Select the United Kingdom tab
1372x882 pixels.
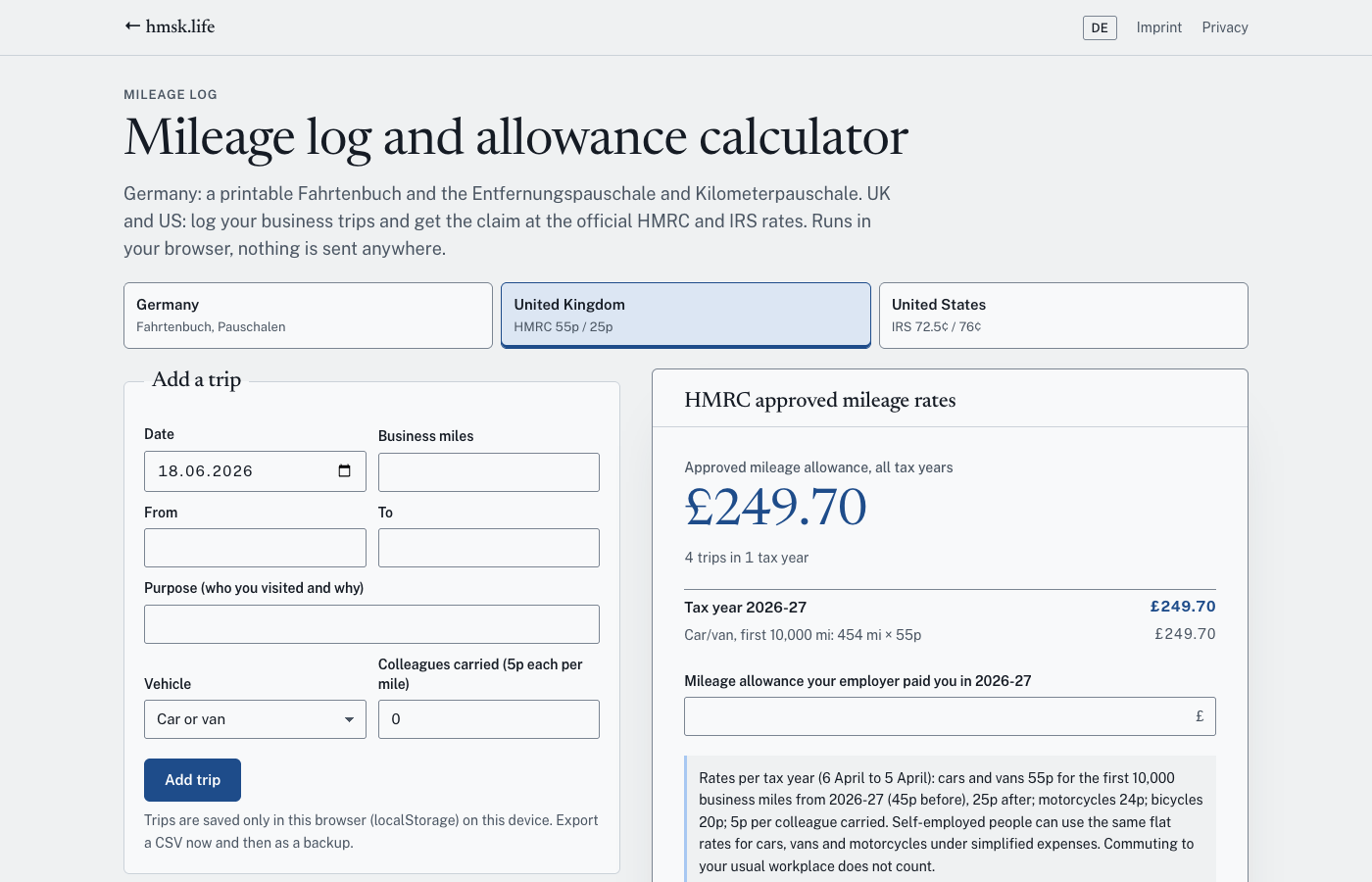(686, 316)
